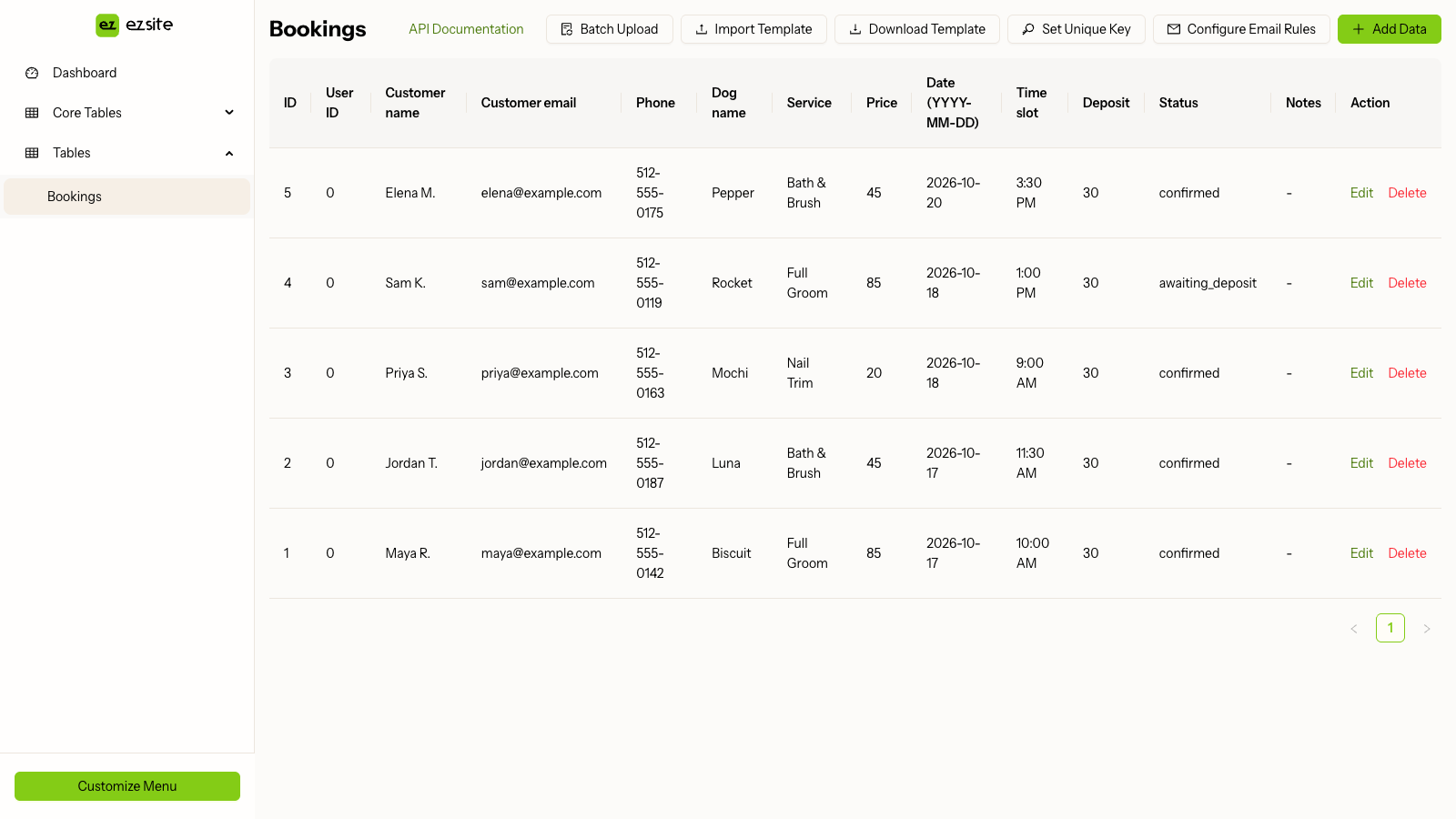
Task: Delete the Jordan T. booking
Action: pos(1407,463)
